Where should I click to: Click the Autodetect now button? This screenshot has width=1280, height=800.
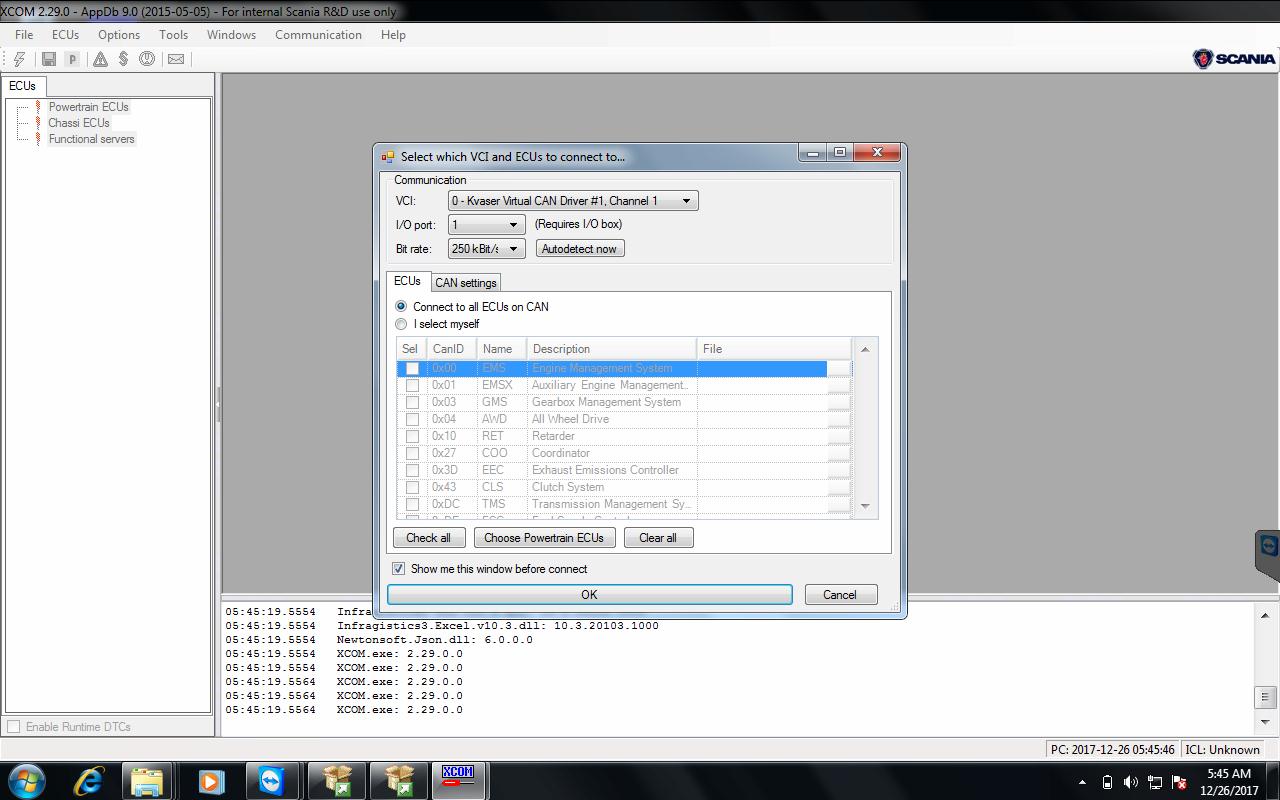(580, 249)
